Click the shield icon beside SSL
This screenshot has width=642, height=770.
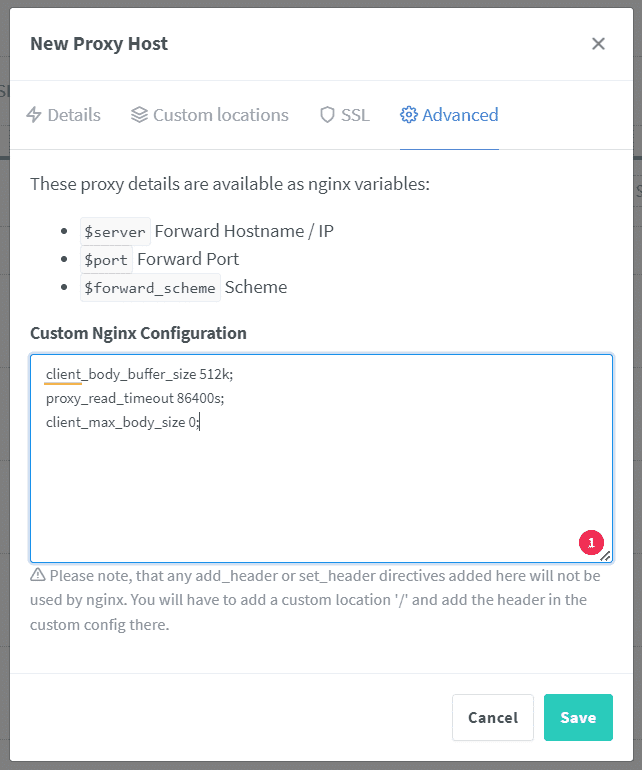(x=327, y=115)
